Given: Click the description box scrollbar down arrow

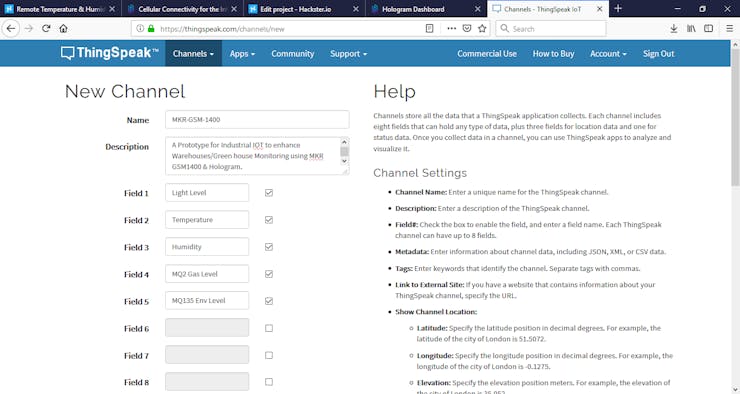Looking at the screenshot, I should pyautogui.click(x=344, y=161).
